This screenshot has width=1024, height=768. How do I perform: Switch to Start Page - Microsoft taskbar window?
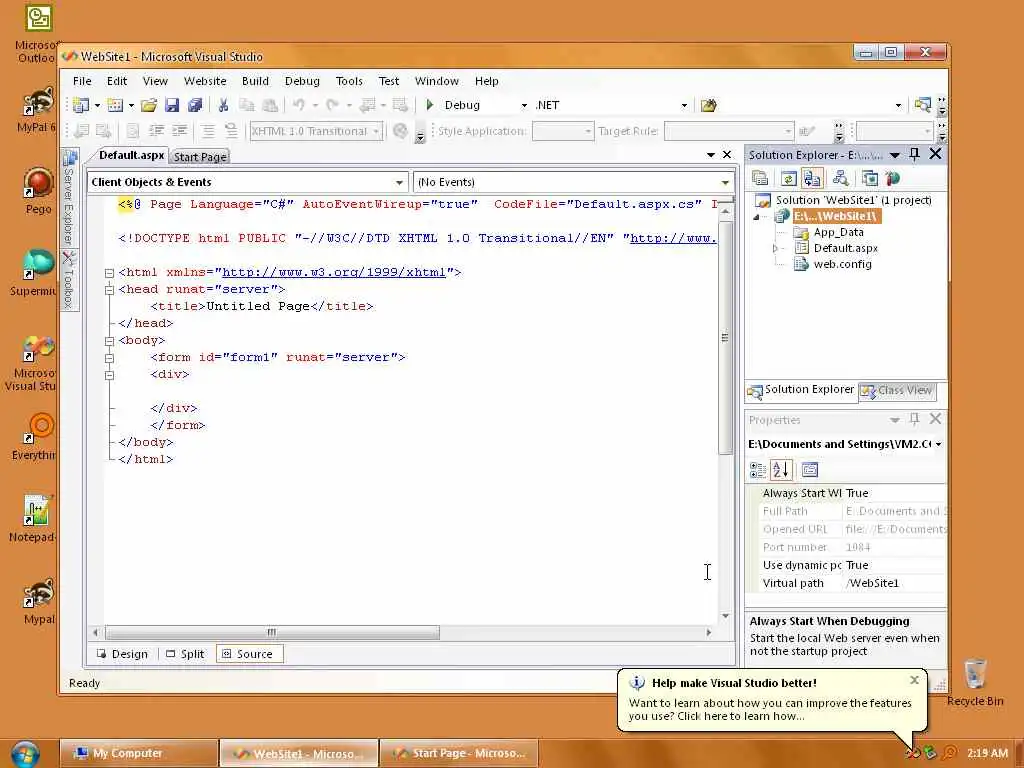(x=458, y=754)
